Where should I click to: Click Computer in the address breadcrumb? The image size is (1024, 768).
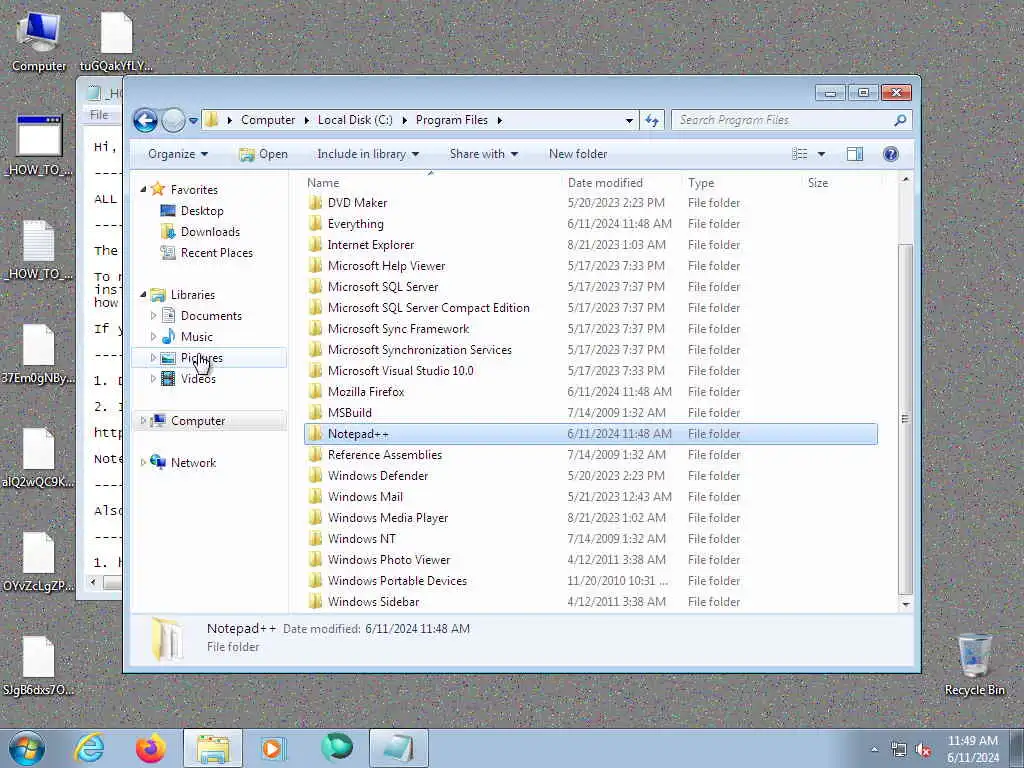click(268, 120)
